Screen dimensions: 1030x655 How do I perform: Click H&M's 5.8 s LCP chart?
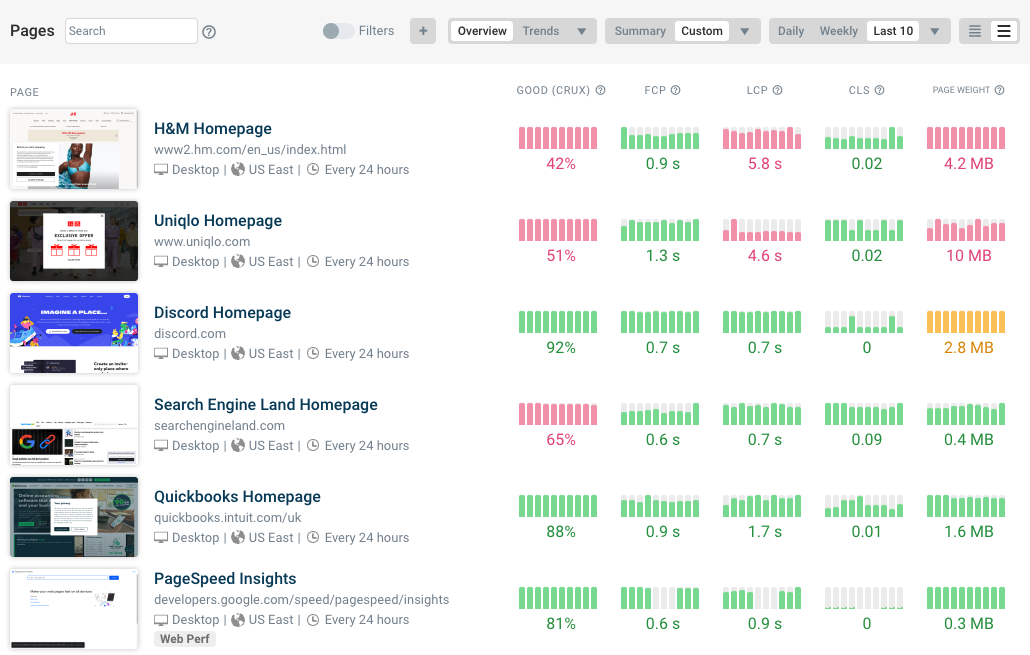762,138
